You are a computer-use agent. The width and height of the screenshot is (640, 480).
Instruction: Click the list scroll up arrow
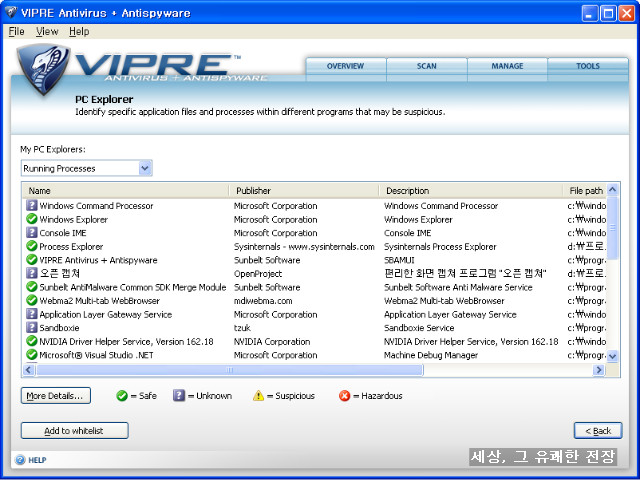(613, 189)
